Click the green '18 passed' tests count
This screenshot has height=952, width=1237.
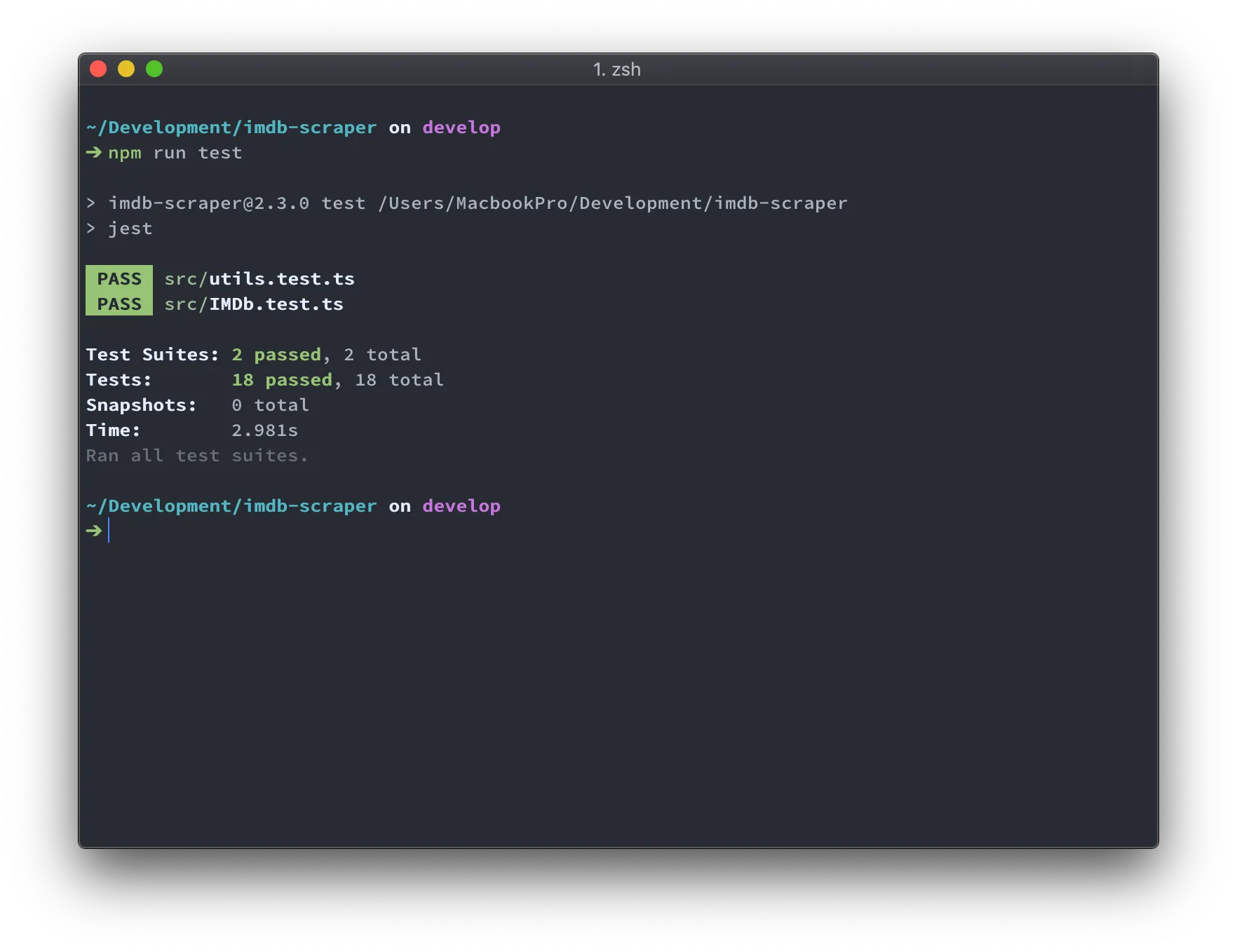click(x=282, y=380)
